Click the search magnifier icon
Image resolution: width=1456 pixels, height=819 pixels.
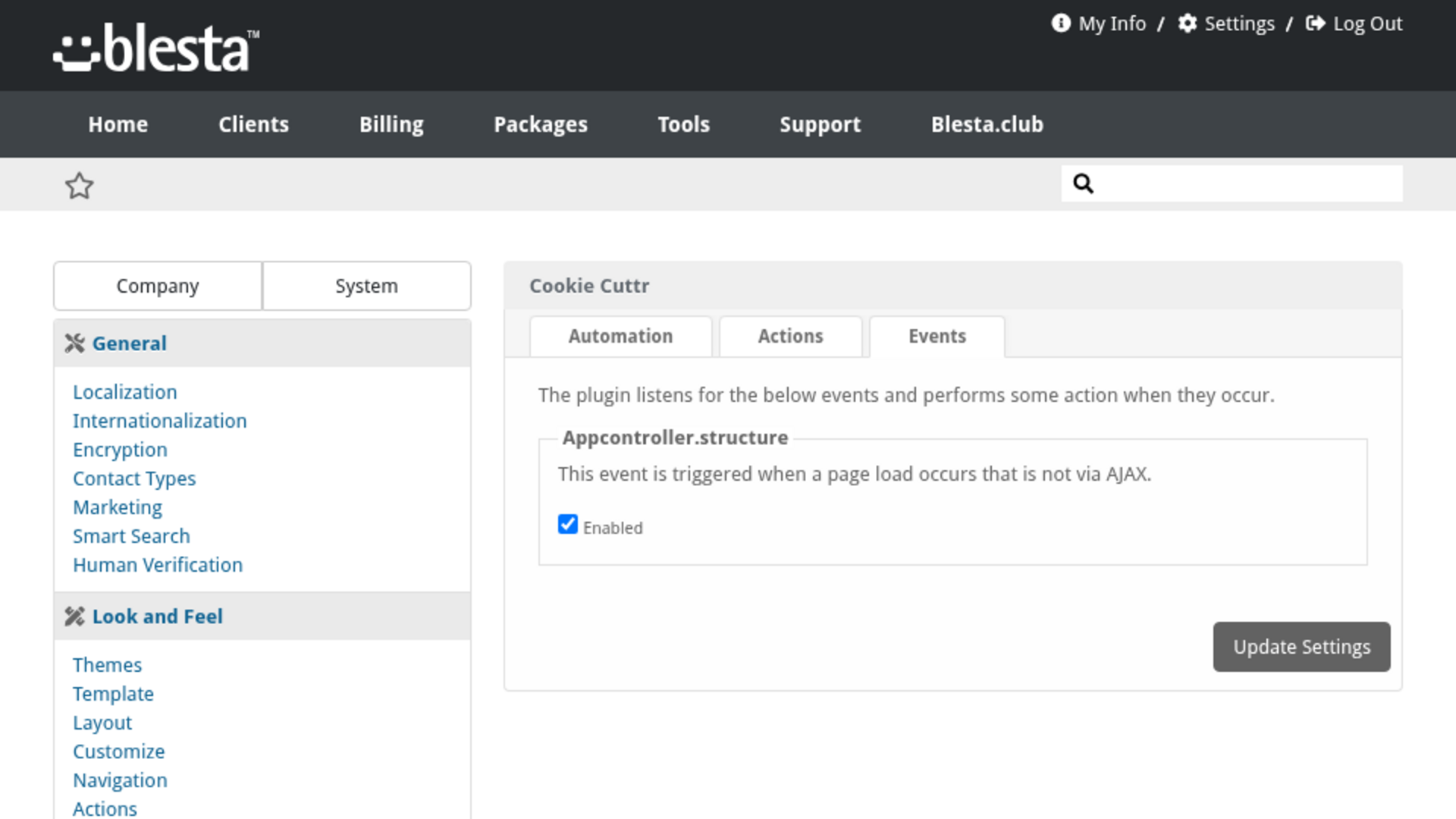click(1083, 184)
